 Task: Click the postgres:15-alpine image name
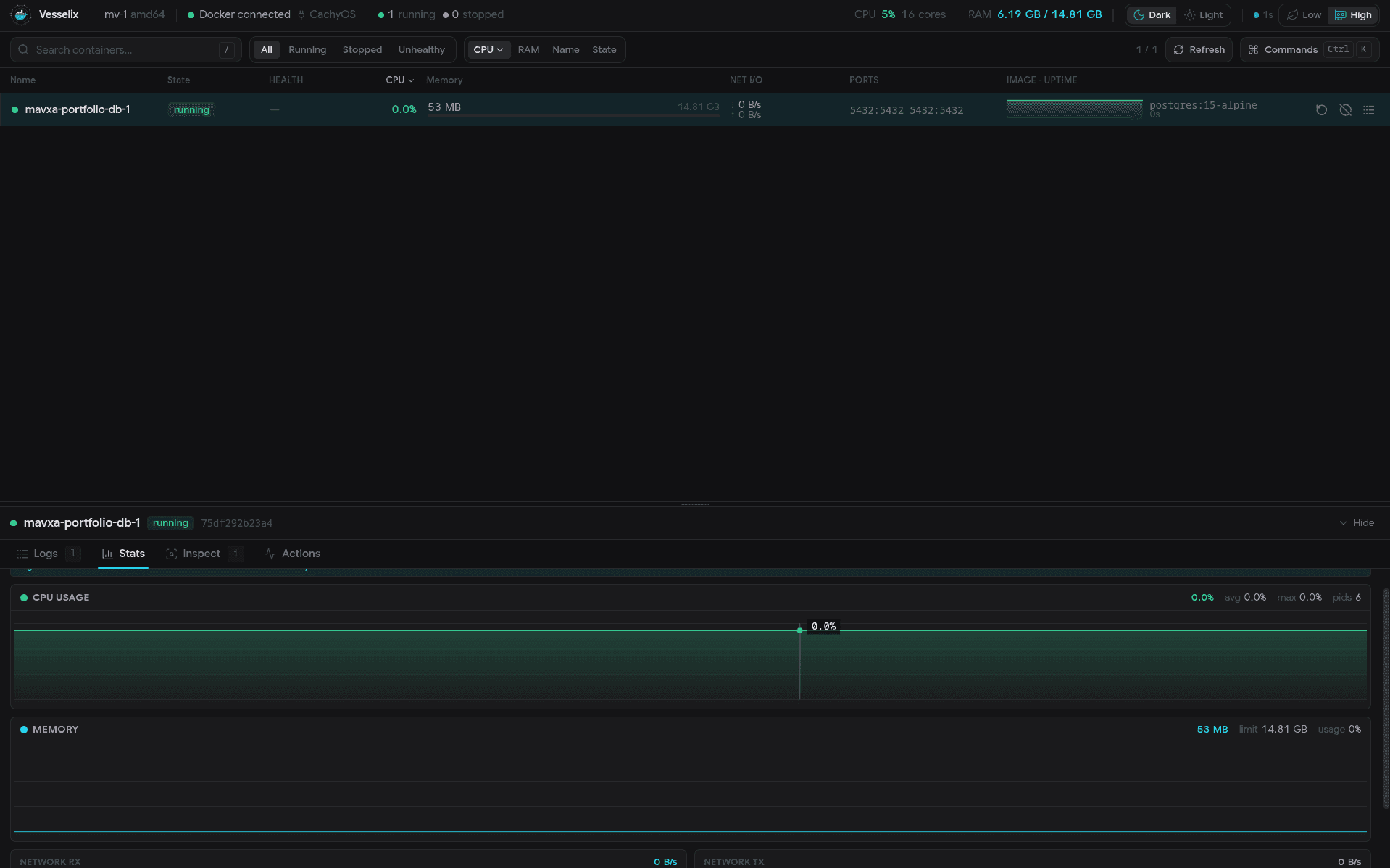[x=1203, y=105]
